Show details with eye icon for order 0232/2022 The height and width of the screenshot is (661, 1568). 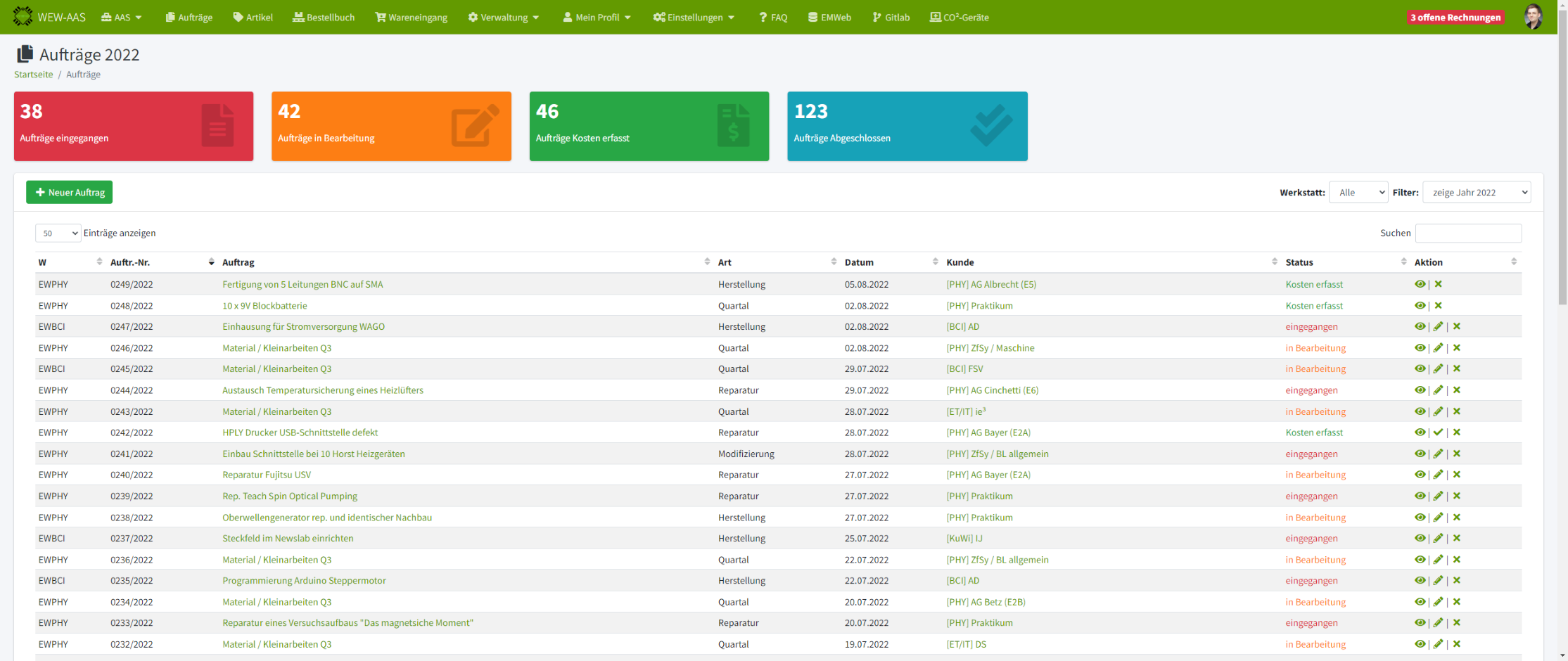point(1420,644)
